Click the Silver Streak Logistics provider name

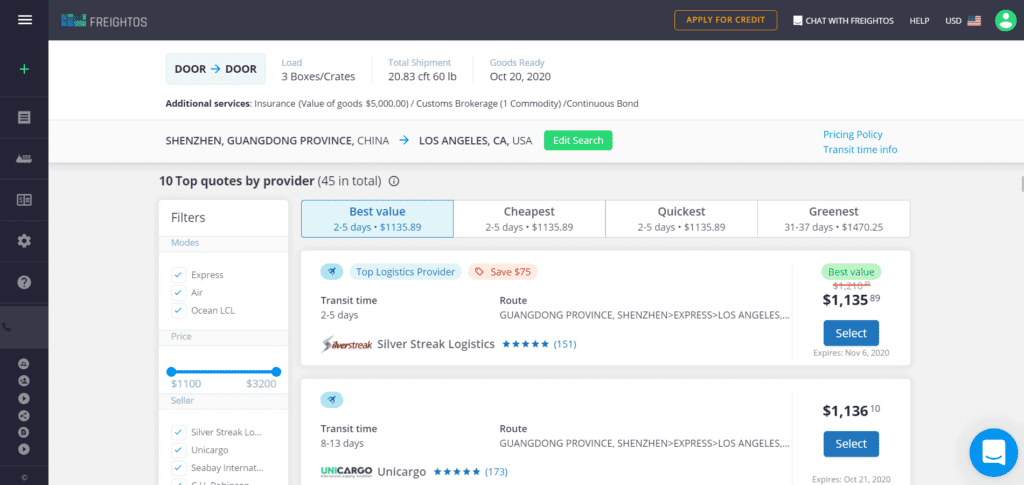click(436, 344)
